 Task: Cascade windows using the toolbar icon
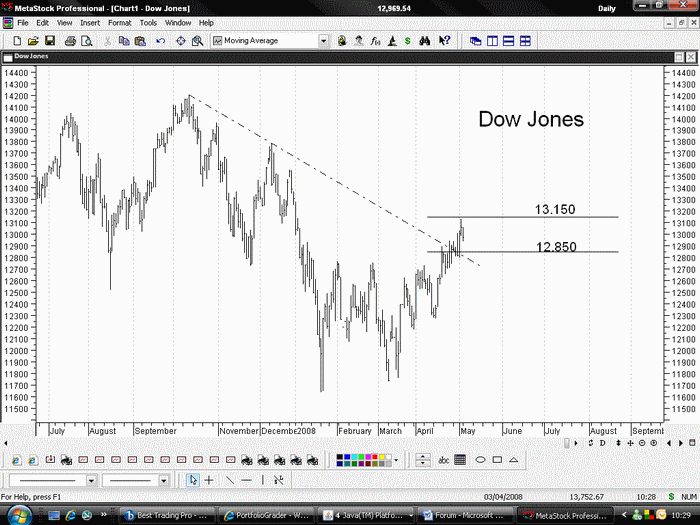475,41
